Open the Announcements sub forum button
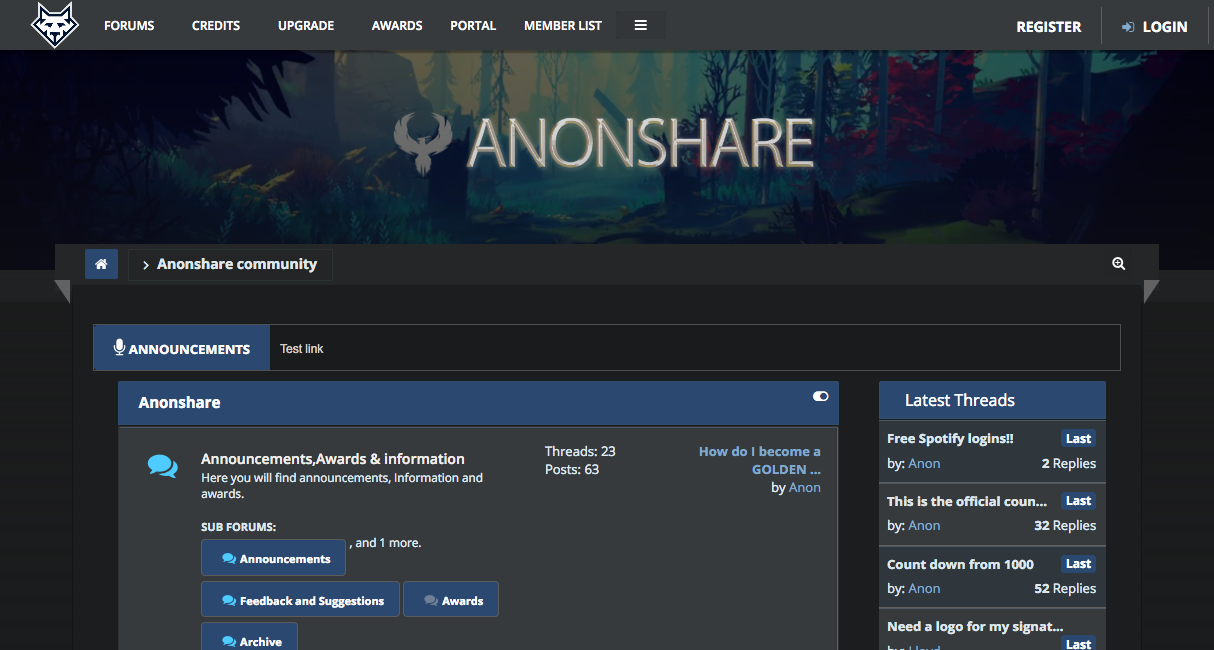The height and width of the screenshot is (650, 1214). click(x=273, y=558)
